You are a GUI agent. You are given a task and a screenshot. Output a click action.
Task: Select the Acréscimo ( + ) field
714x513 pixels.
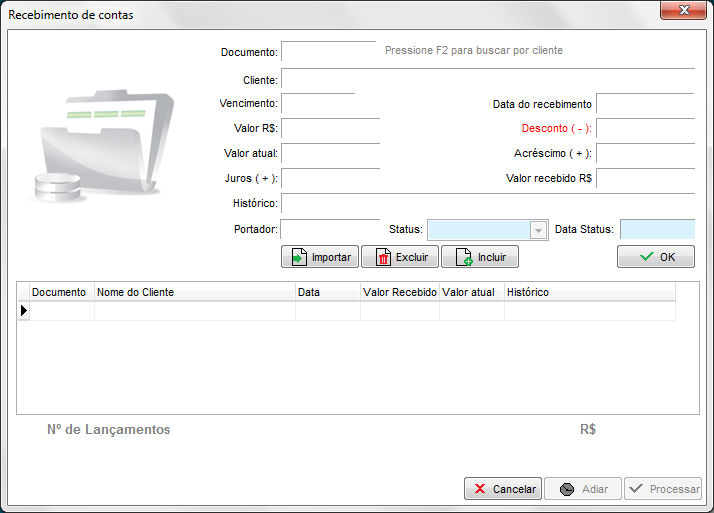644,154
